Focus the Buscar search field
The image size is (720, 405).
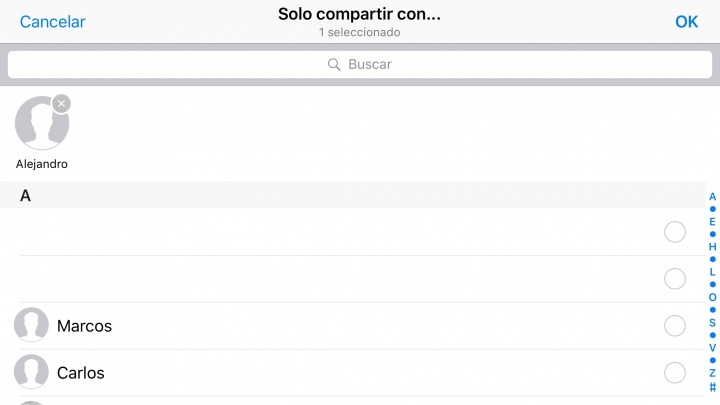360,64
